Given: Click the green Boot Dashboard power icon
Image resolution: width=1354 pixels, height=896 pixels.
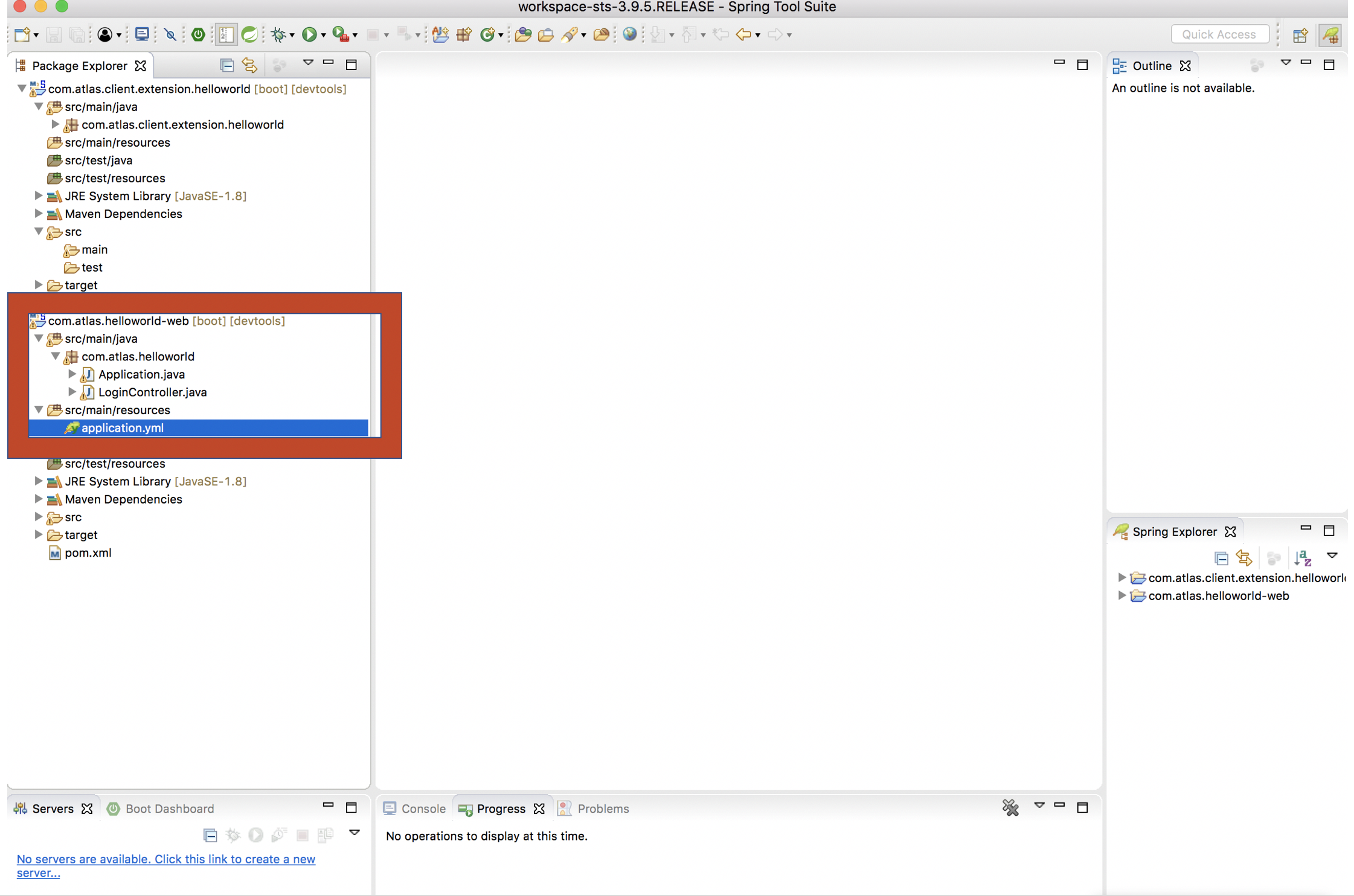Looking at the screenshot, I should 197,34.
